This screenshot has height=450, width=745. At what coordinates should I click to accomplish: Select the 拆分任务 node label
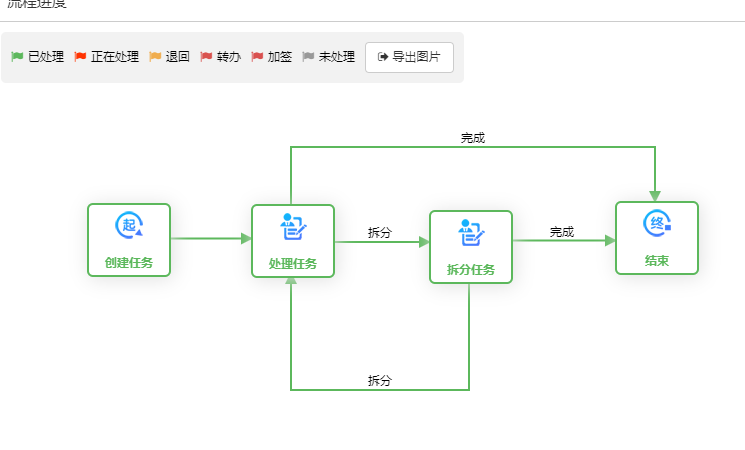tap(471, 270)
